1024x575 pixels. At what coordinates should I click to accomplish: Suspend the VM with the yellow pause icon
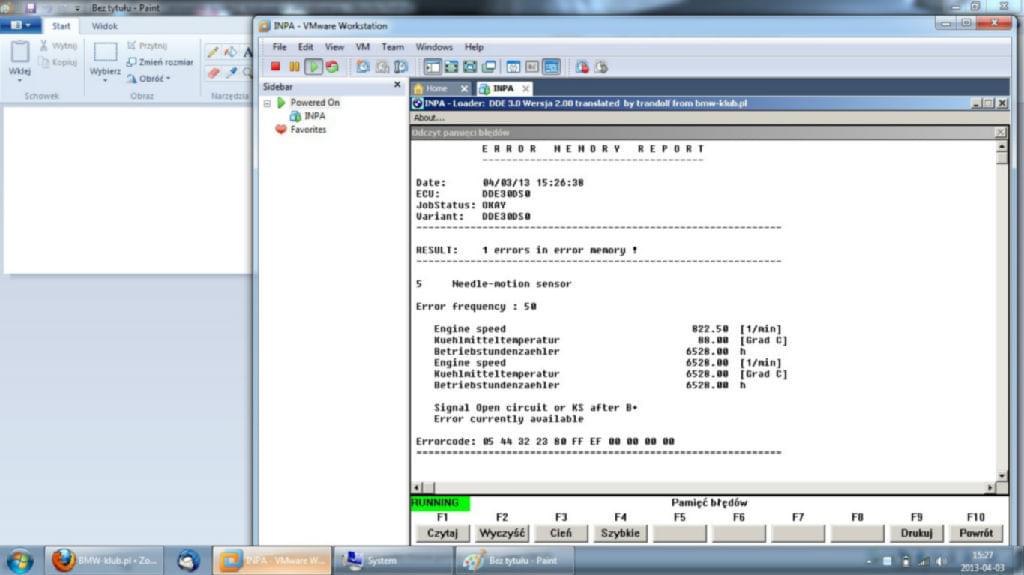294,67
